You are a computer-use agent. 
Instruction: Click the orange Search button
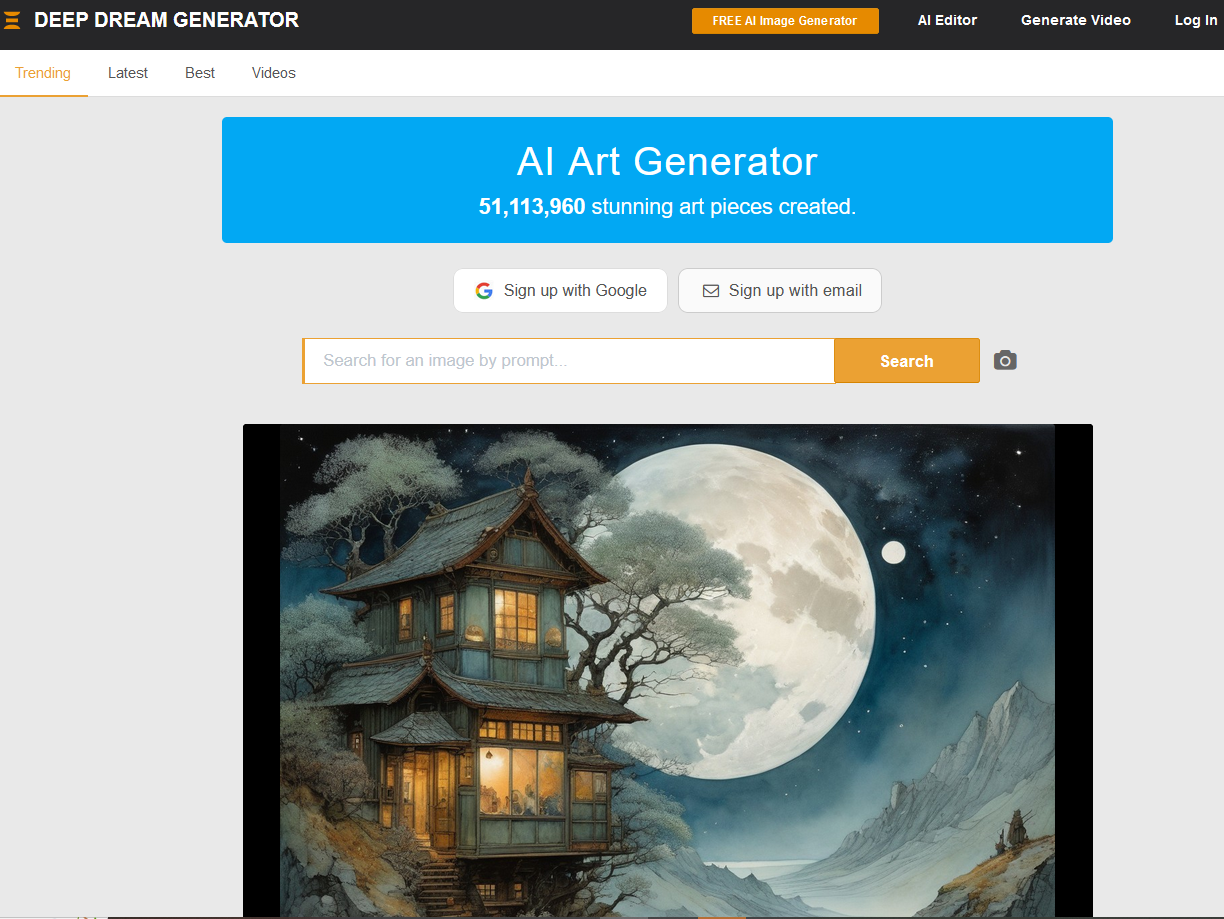pyautogui.click(x=907, y=361)
